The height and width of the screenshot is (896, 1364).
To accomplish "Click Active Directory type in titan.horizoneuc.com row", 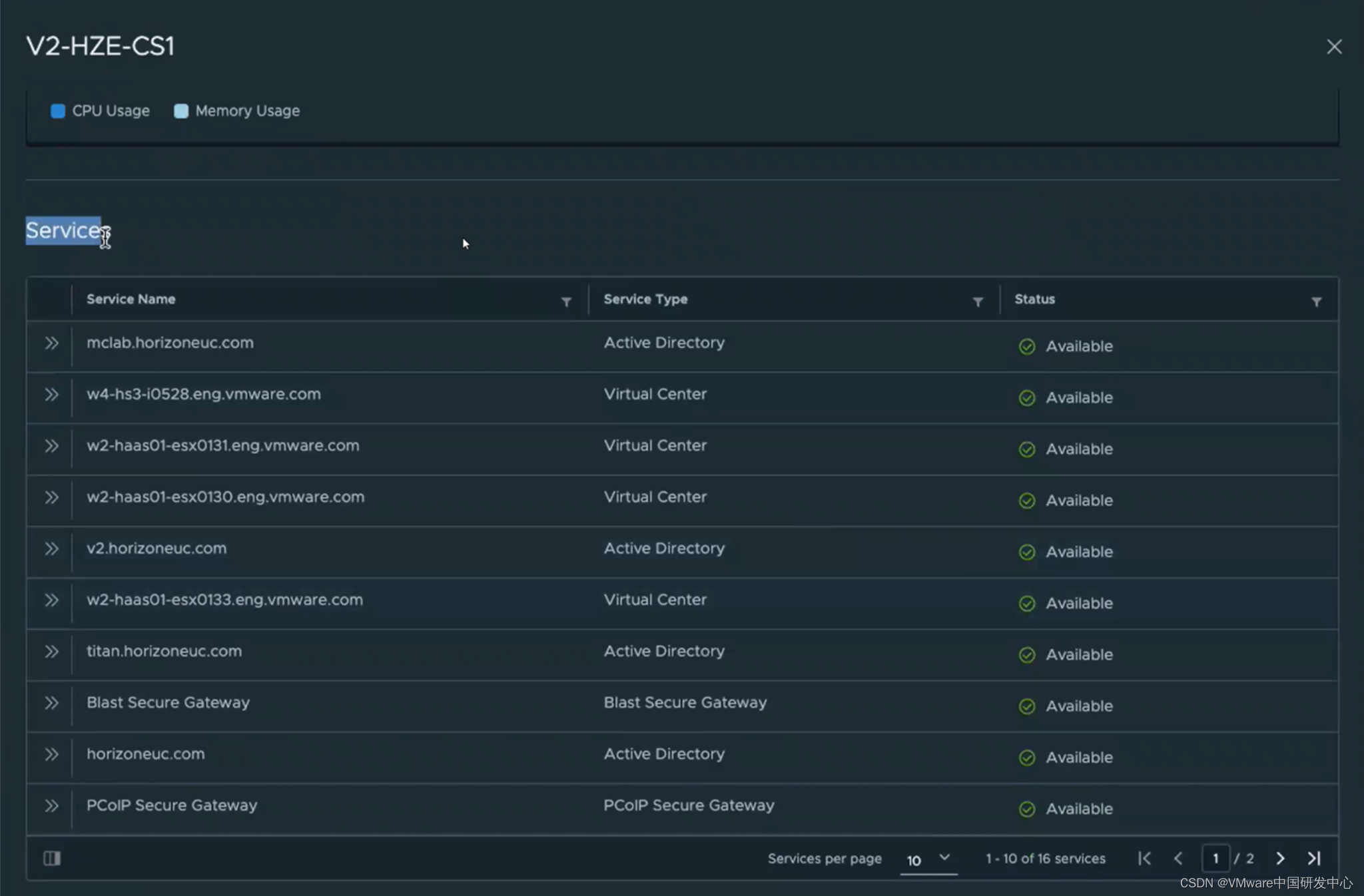I will point(664,651).
